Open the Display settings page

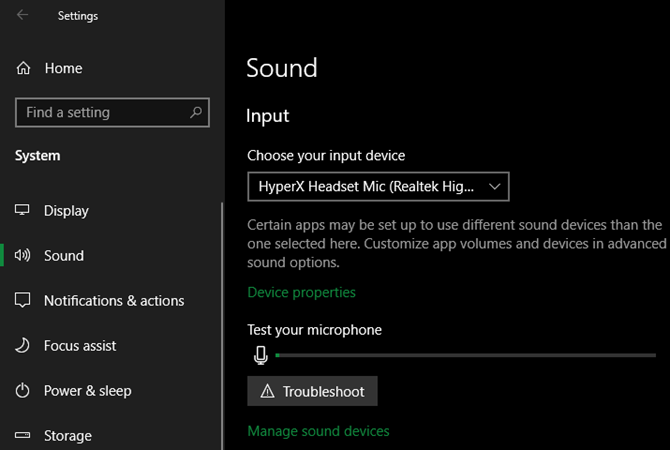[66, 211]
